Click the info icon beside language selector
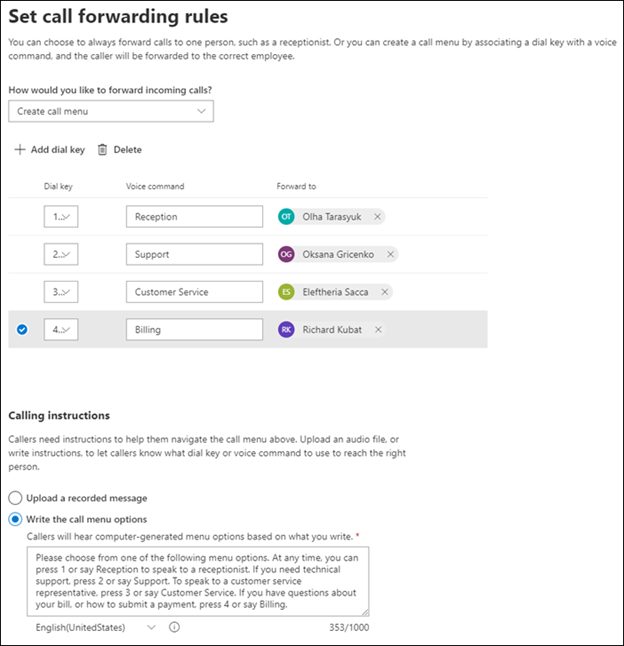This screenshot has height=646, width=624. pyautogui.click(x=175, y=628)
